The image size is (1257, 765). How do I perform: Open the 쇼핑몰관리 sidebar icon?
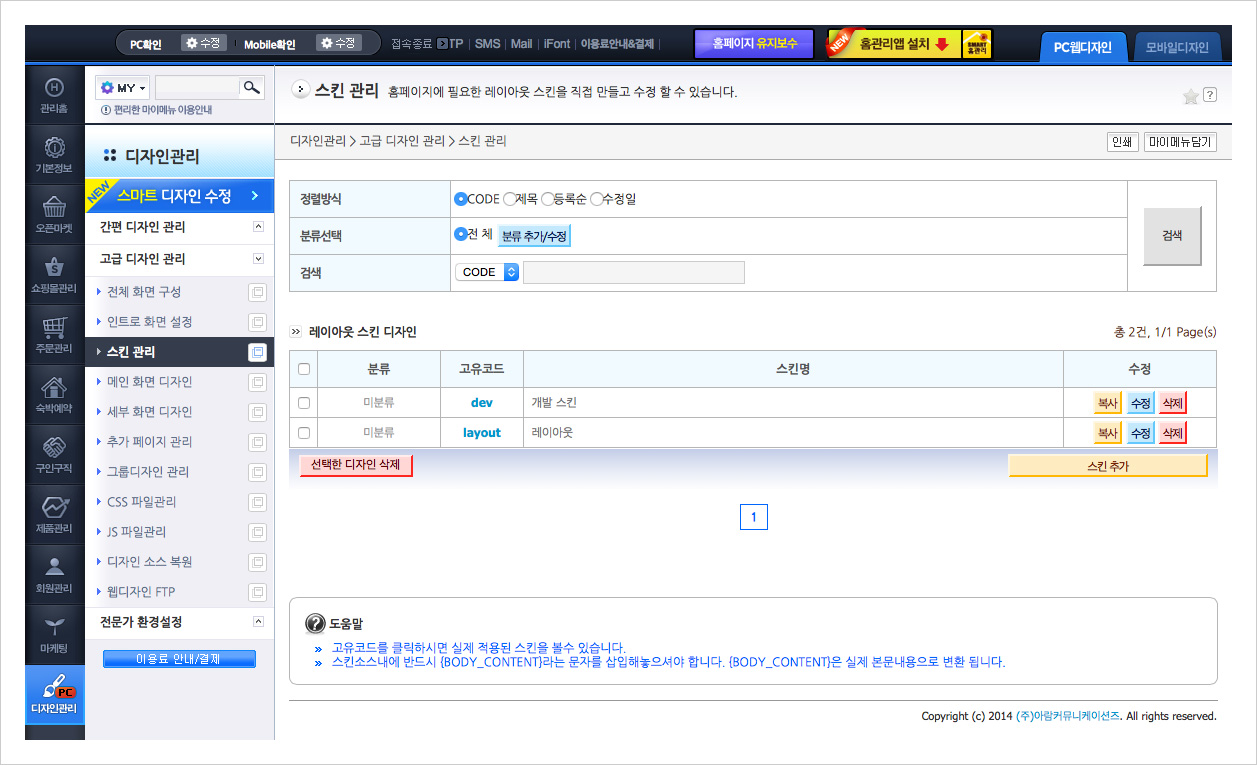[x=55, y=264]
